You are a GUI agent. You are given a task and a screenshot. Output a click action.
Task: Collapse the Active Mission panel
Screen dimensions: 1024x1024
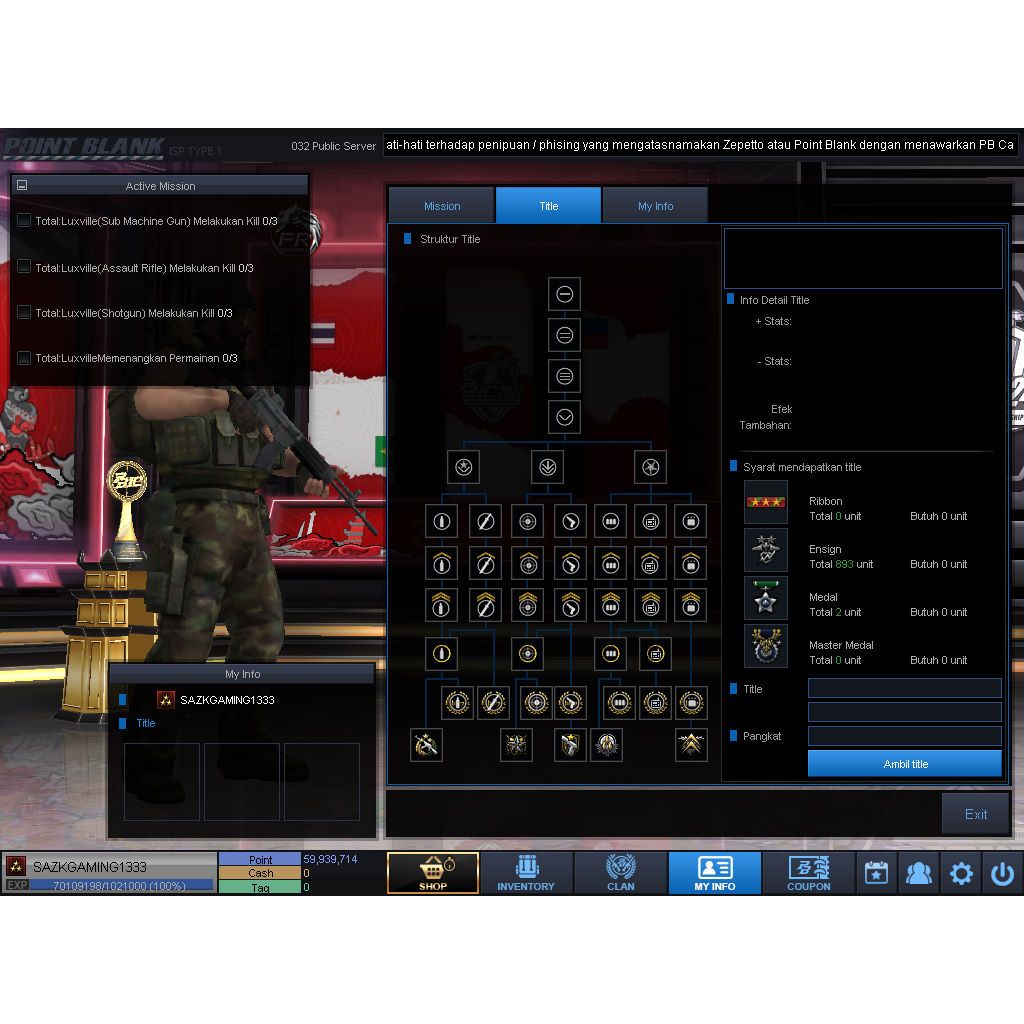coord(22,185)
